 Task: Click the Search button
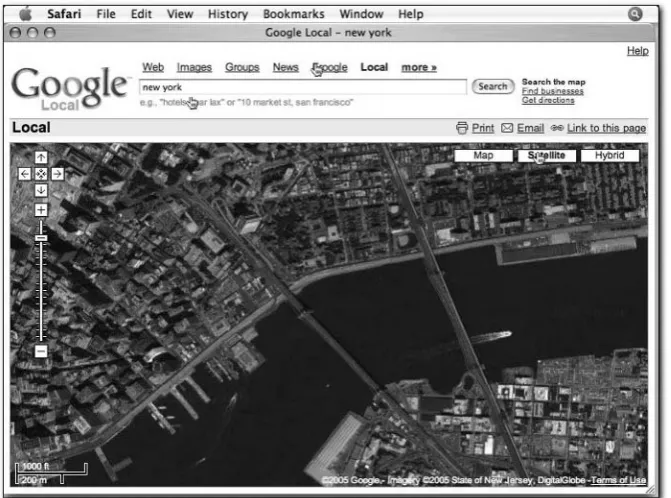493,86
